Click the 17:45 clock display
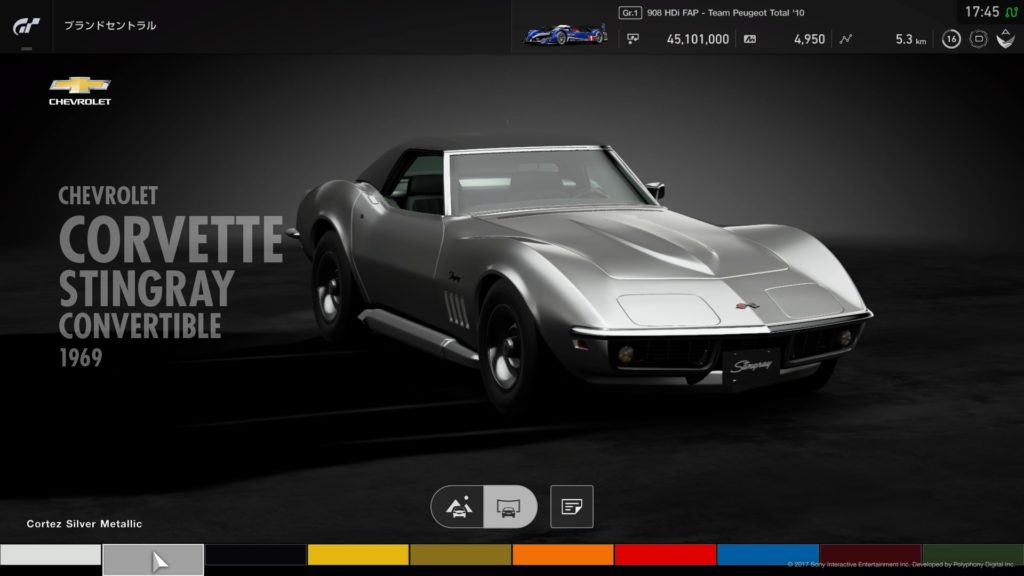 982,12
